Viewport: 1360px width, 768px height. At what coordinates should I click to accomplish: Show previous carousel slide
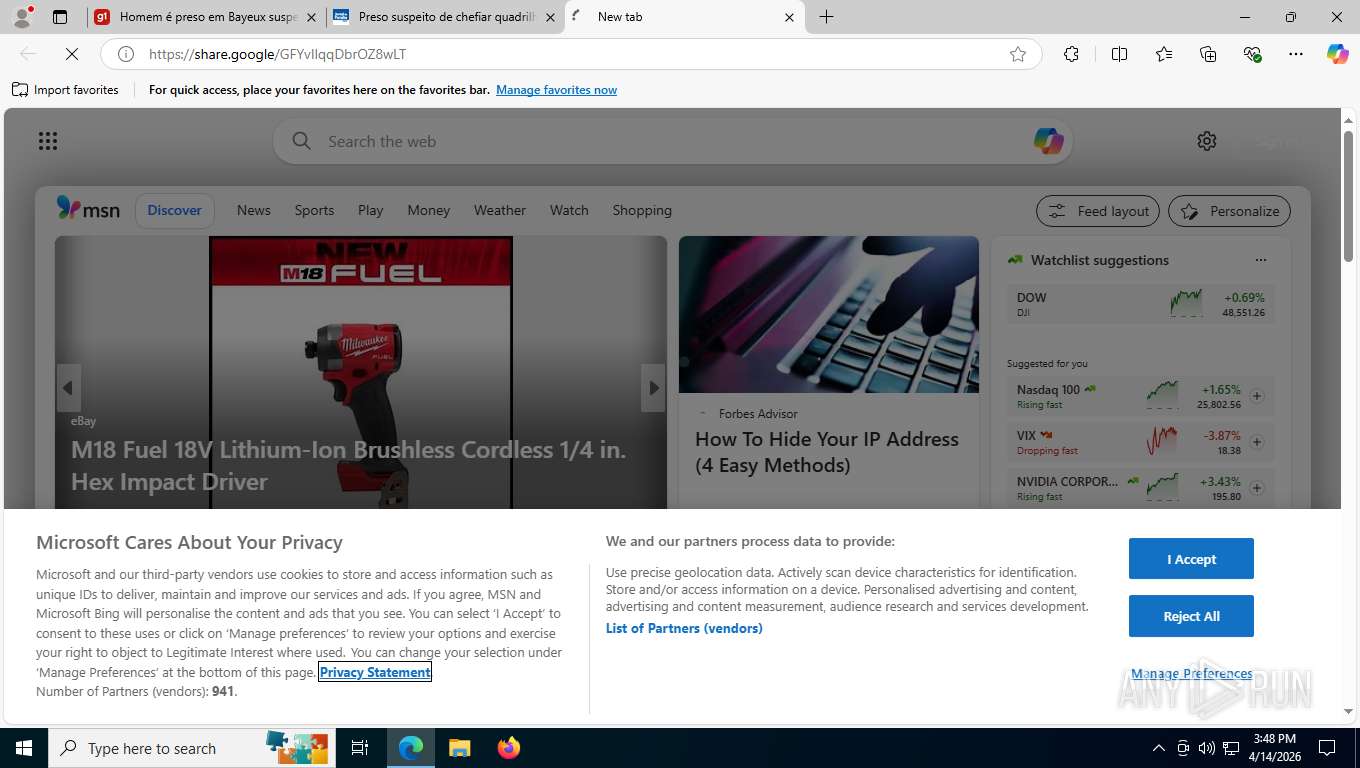[68, 388]
